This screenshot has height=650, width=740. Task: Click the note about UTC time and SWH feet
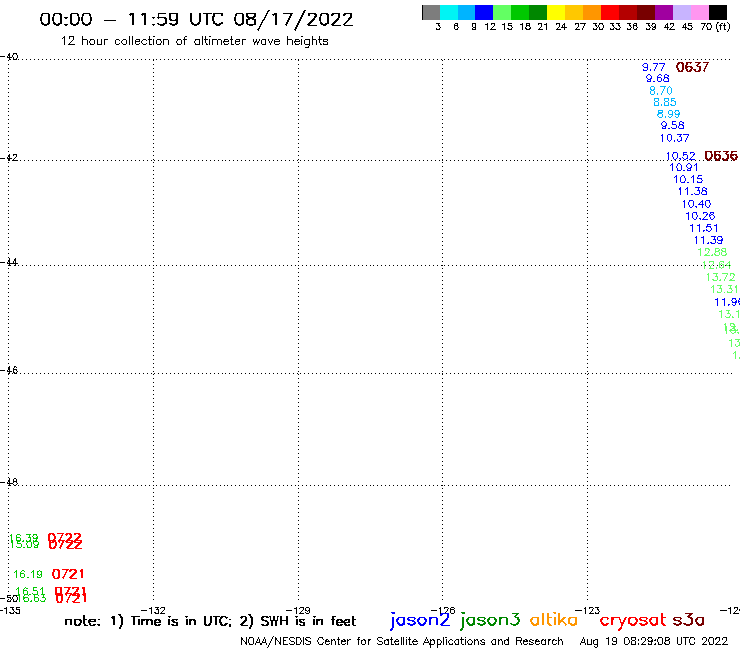coord(210,621)
